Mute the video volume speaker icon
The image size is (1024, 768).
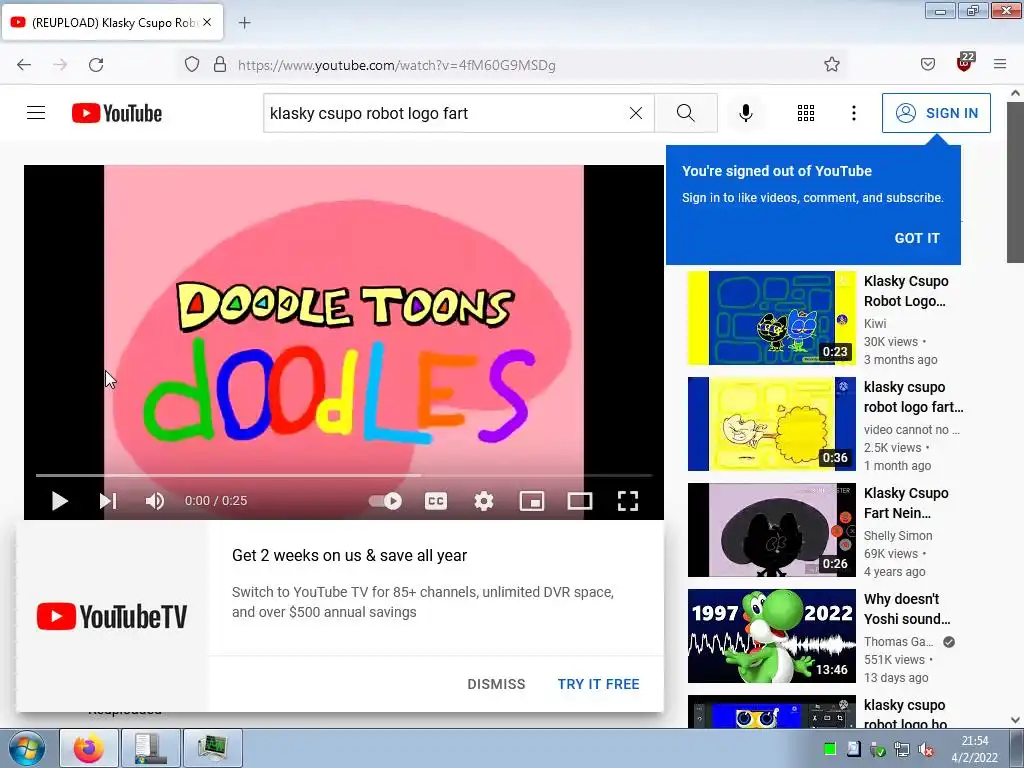coord(155,501)
